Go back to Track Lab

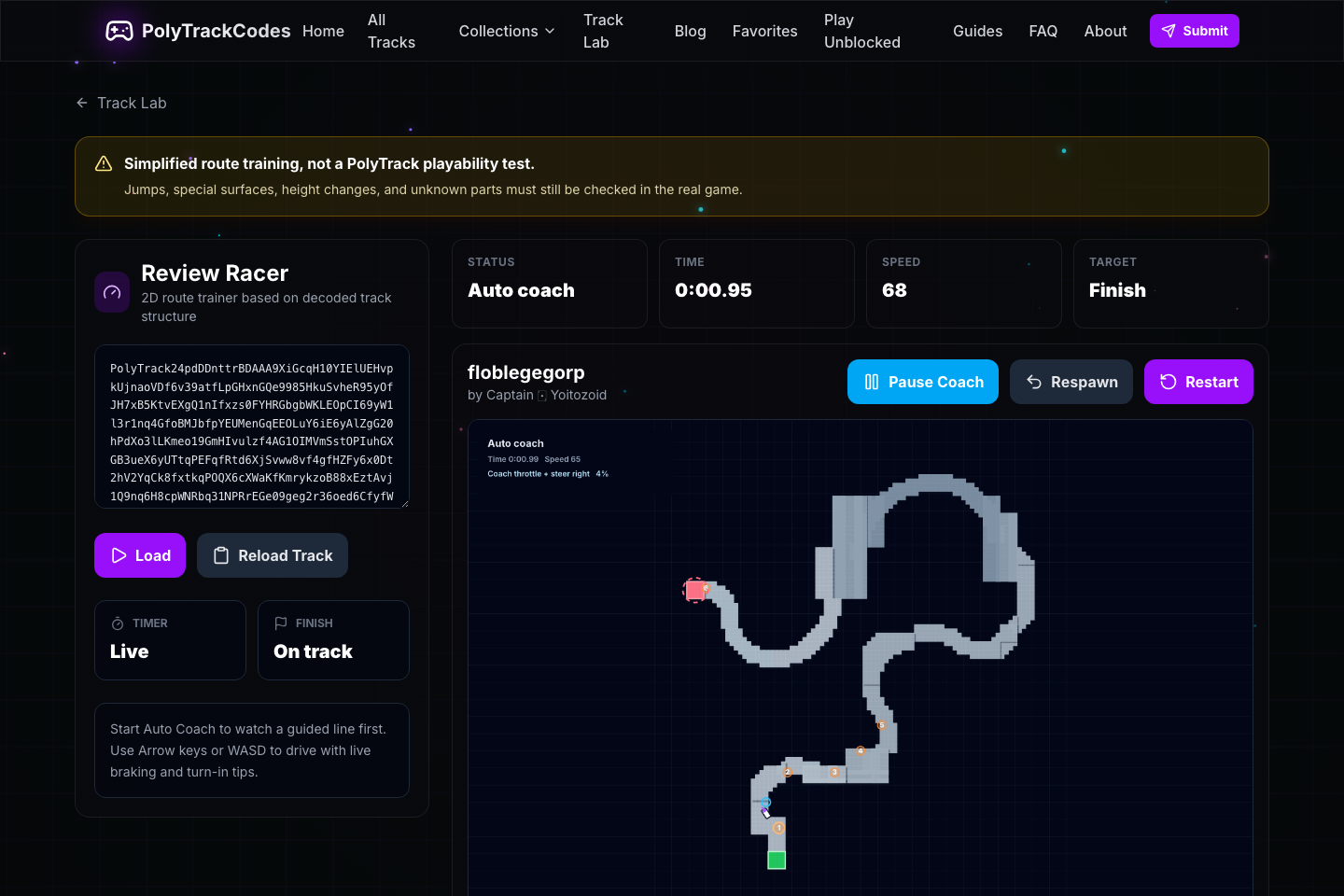[x=121, y=103]
